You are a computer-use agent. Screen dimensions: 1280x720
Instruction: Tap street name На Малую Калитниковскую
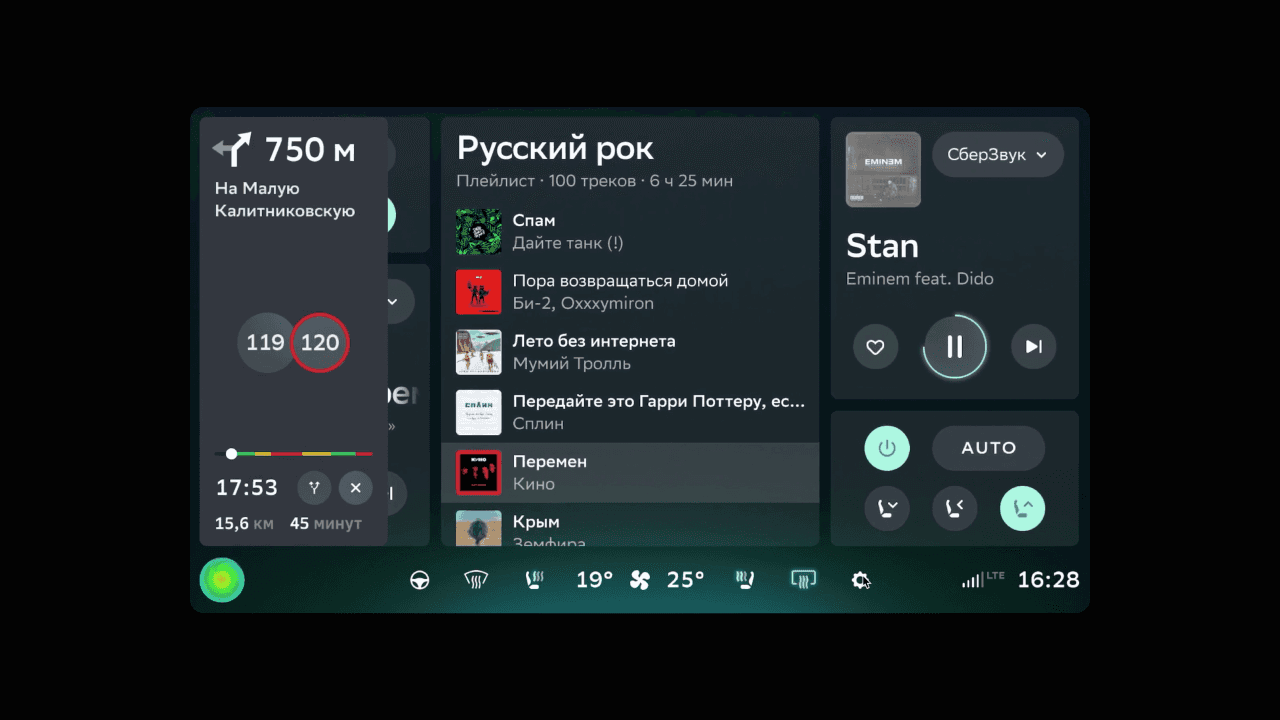(285, 200)
